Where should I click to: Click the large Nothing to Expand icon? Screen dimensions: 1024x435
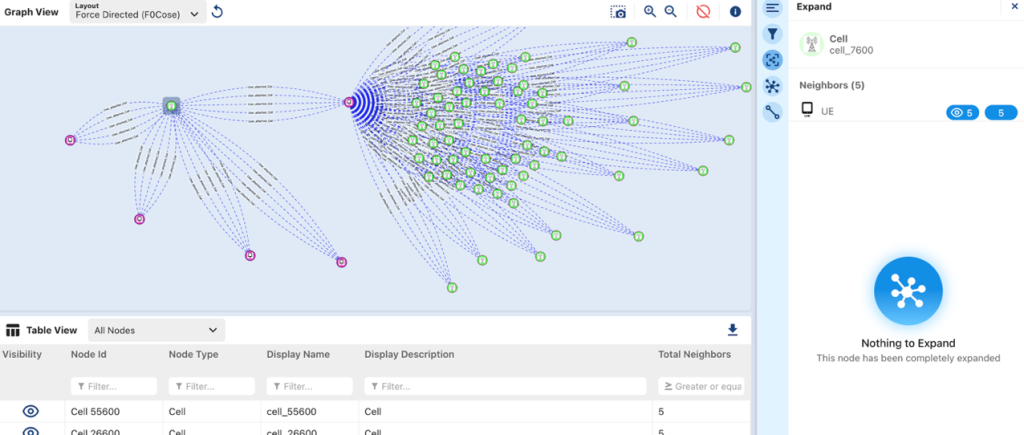908,291
